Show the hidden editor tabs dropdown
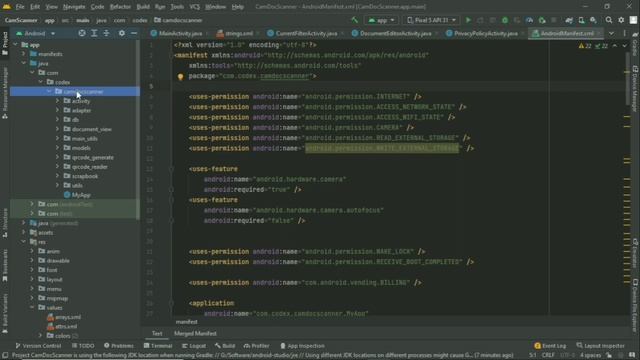 pyautogui.click(x=611, y=33)
